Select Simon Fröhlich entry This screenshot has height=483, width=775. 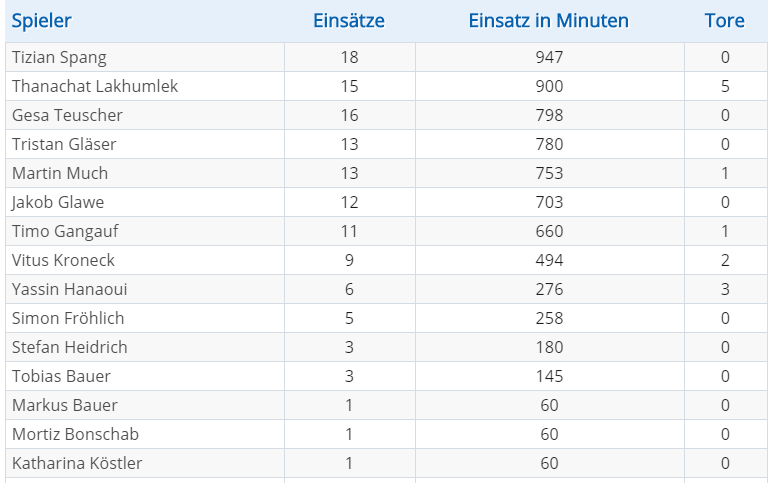point(68,318)
